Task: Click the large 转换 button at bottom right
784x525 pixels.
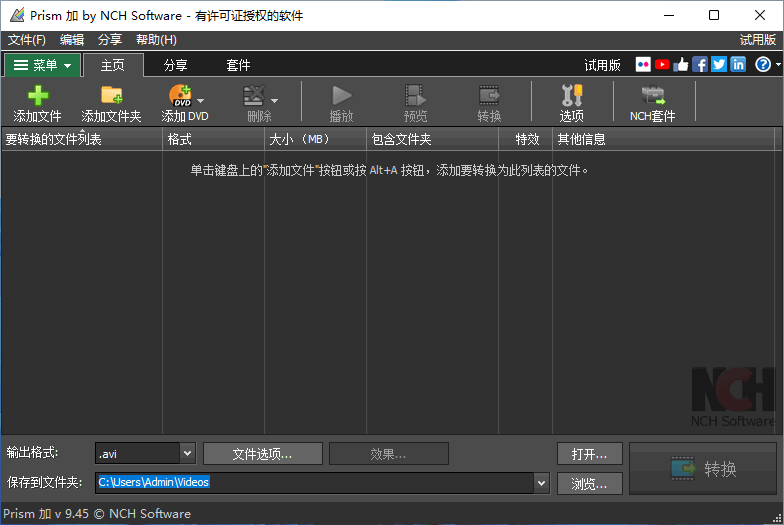Action: [702, 468]
